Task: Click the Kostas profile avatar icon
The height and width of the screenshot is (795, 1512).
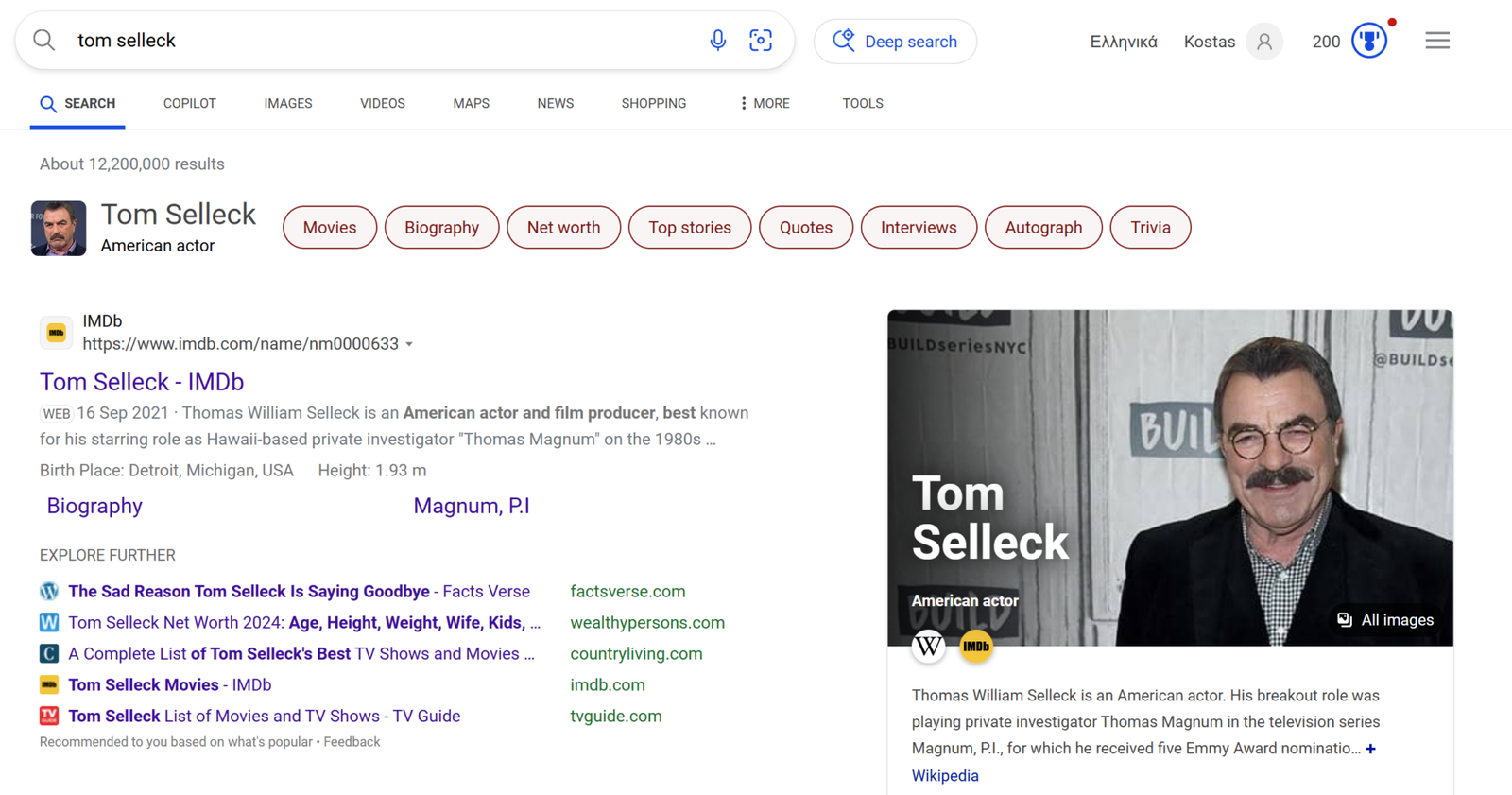Action: (1263, 42)
